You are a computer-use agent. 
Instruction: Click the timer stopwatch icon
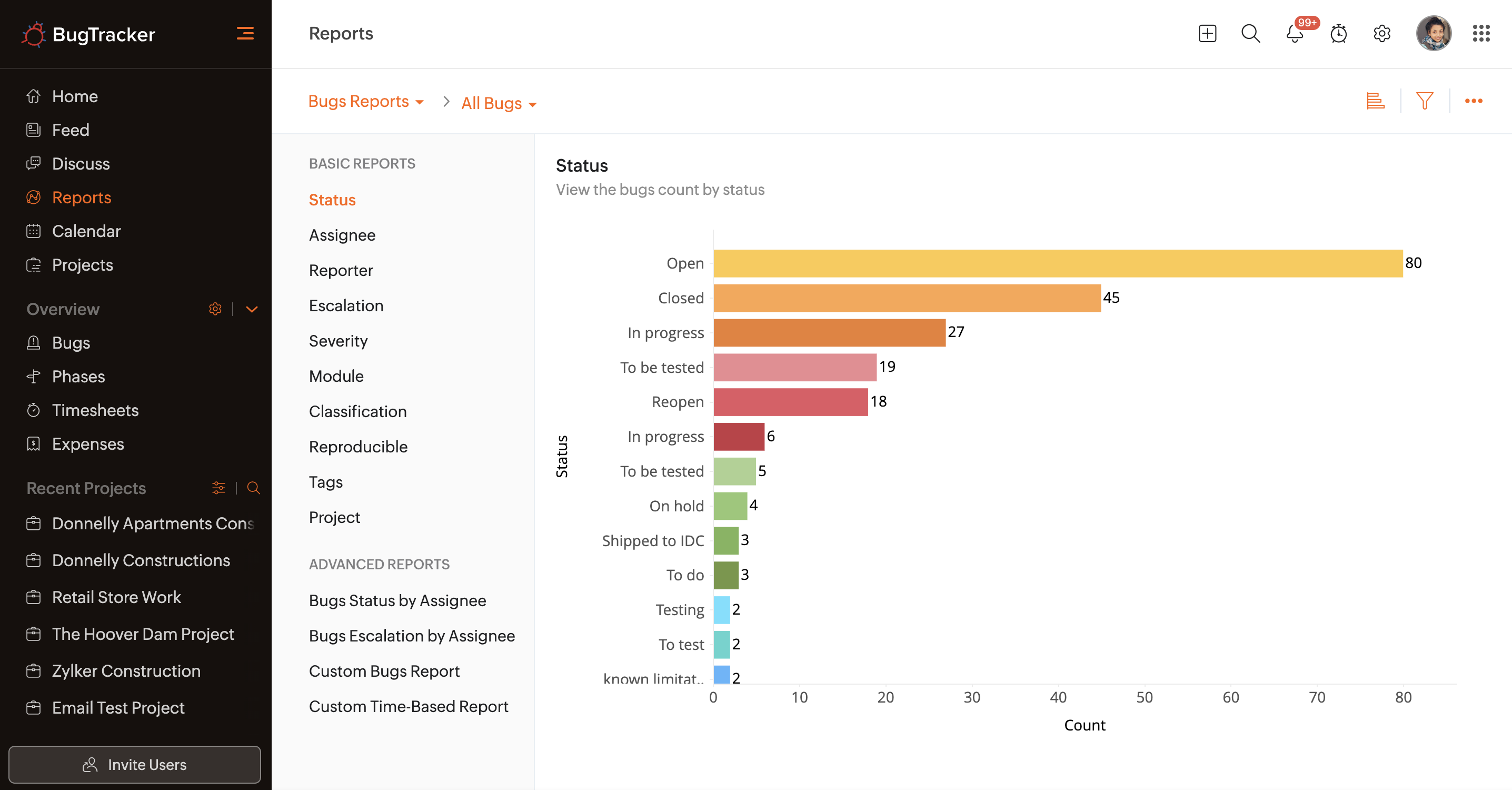tap(1338, 34)
